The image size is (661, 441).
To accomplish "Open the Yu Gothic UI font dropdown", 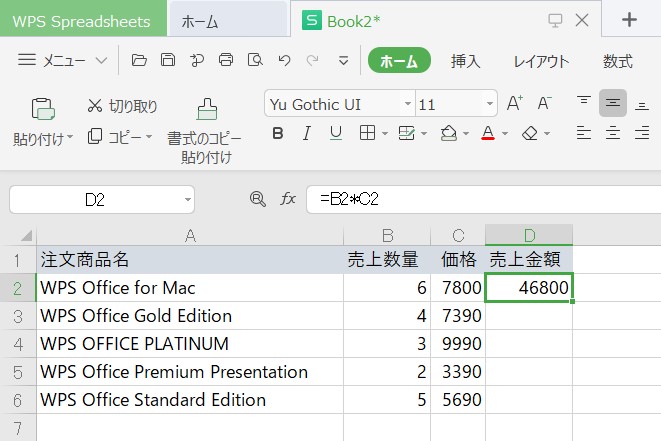I will [x=408, y=104].
